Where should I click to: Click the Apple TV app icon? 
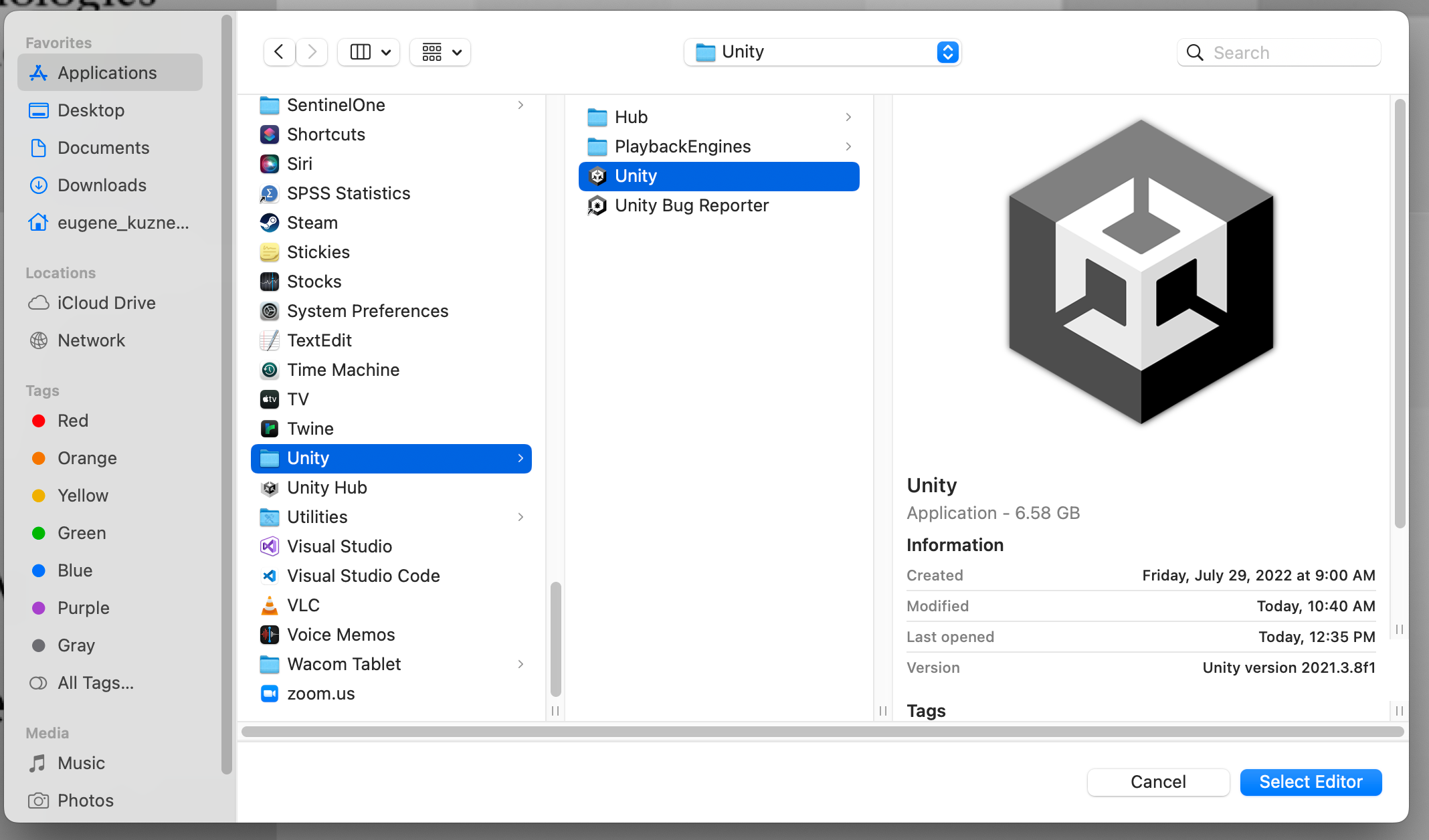tap(270, 399)
